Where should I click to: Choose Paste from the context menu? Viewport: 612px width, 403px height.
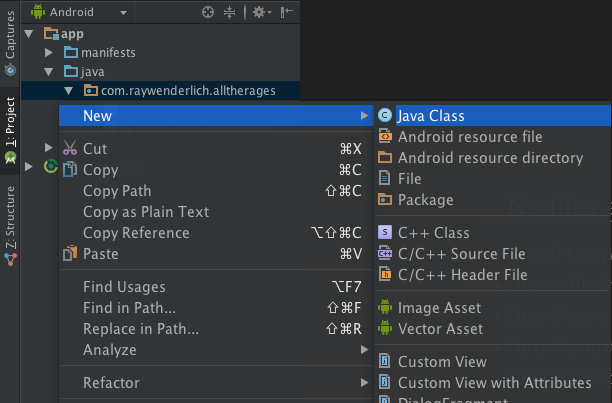(x=216, y=254)
